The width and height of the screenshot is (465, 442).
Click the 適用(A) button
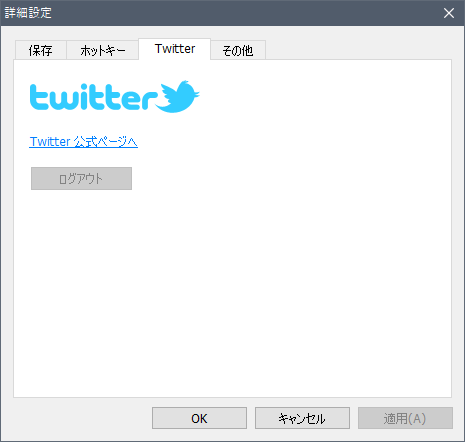pos(405,418)
